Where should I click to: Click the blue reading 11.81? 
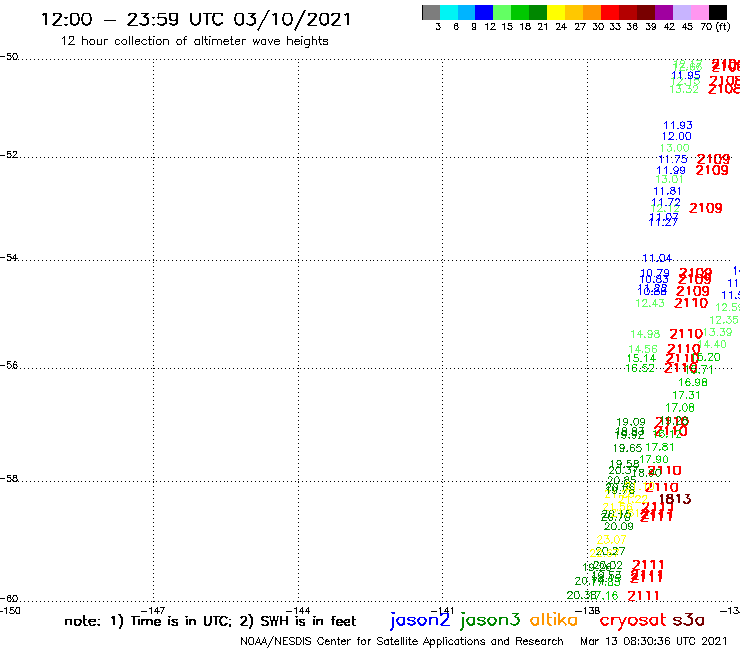click(x=667, y=191)
